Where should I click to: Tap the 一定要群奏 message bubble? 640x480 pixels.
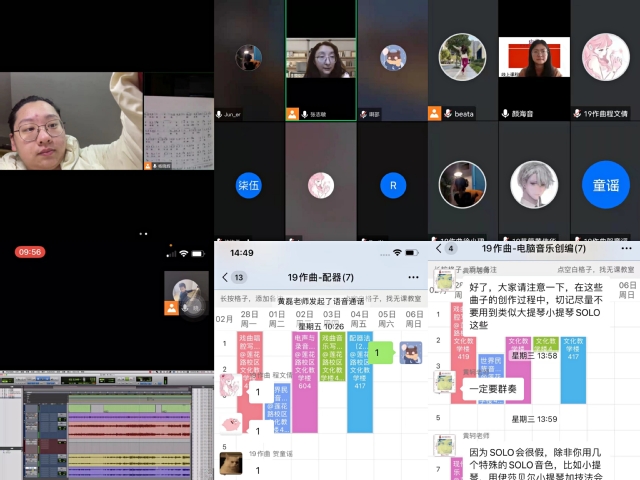point(493,389)
